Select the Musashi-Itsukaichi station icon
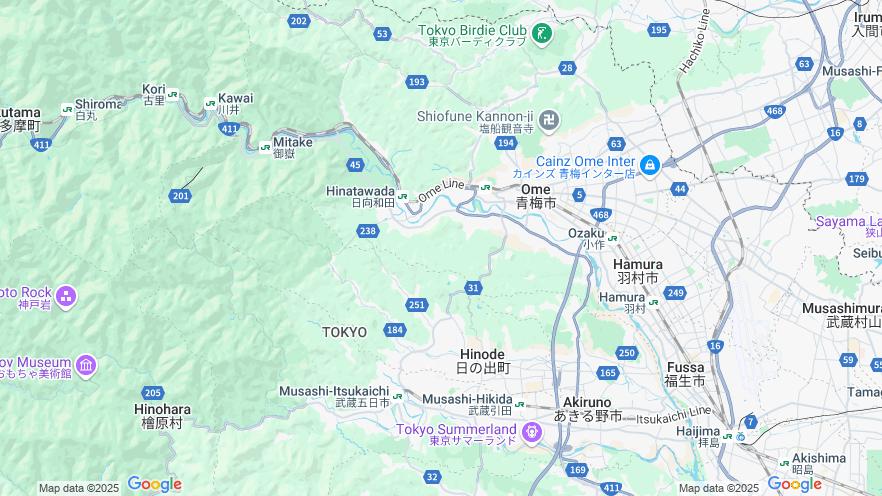 (398, 396)
